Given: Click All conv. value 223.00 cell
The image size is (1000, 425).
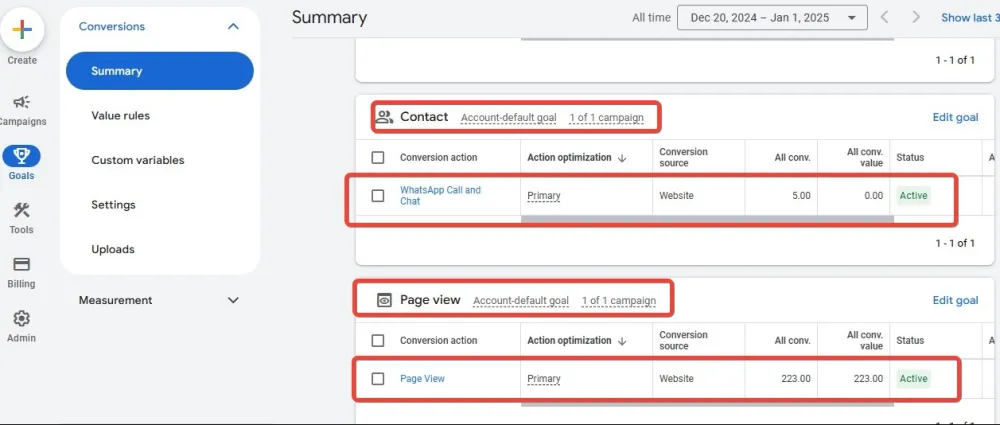Looking at the screenshot, I should (x=868, y=378).
